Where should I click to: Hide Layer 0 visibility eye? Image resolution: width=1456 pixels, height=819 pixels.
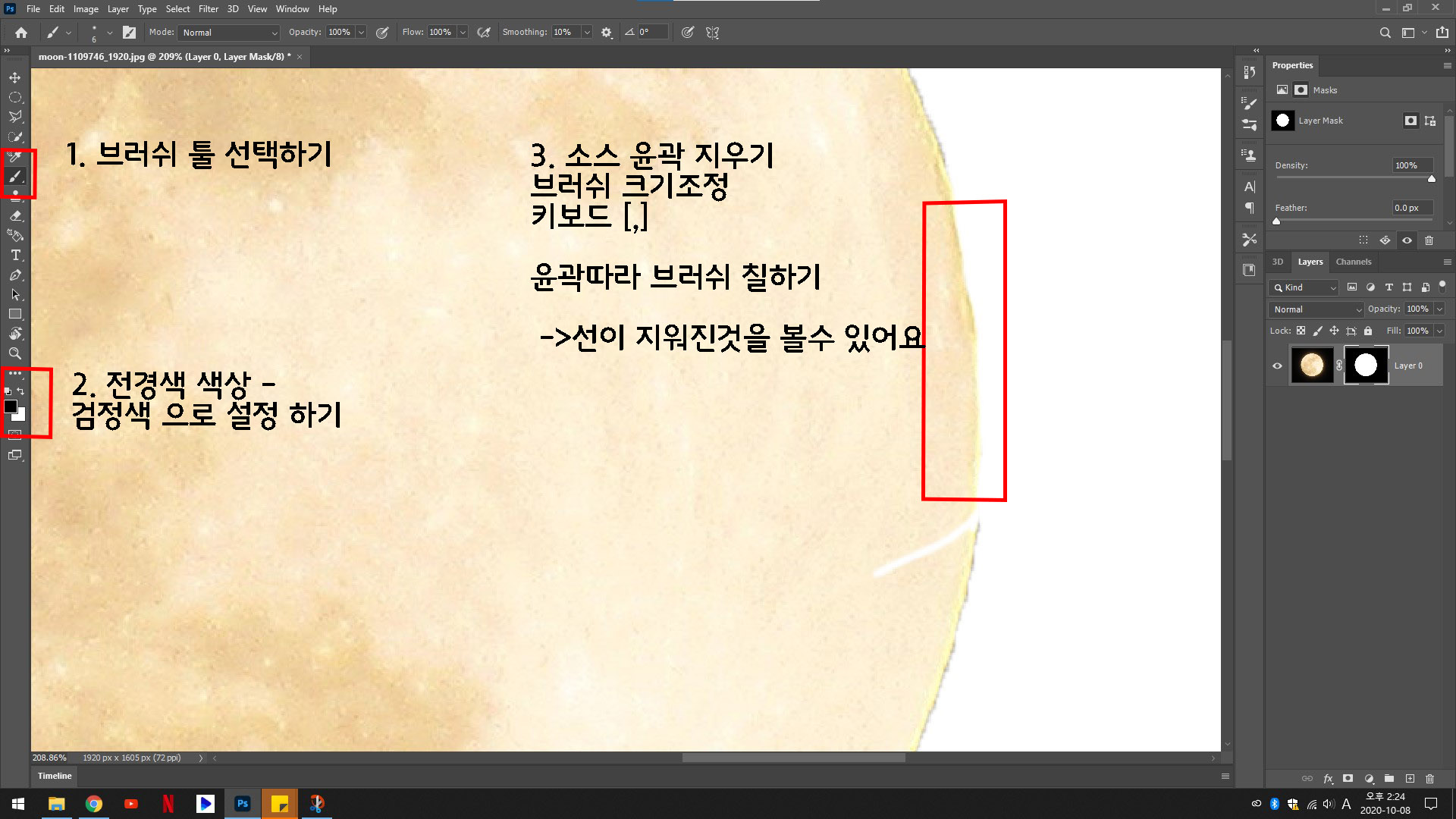(x=1277, y=366)
